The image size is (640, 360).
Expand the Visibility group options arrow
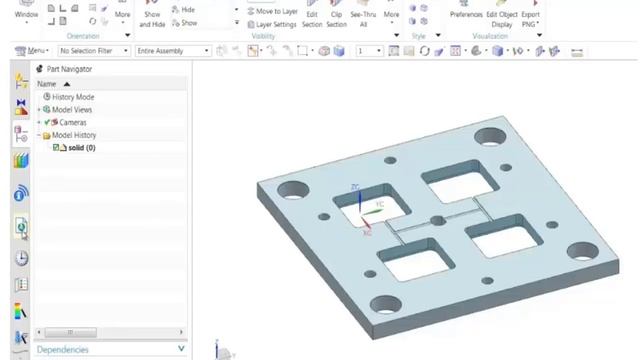point(396,36)
